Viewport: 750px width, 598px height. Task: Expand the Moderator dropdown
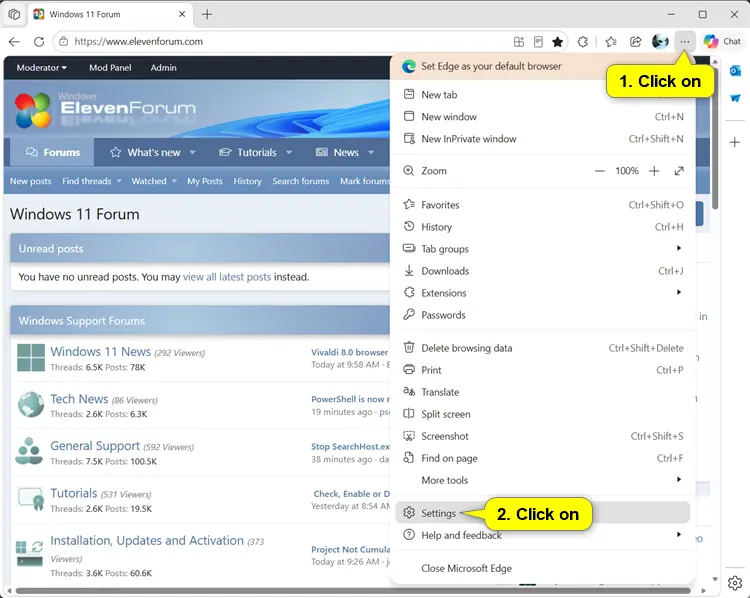coord(42,68)
